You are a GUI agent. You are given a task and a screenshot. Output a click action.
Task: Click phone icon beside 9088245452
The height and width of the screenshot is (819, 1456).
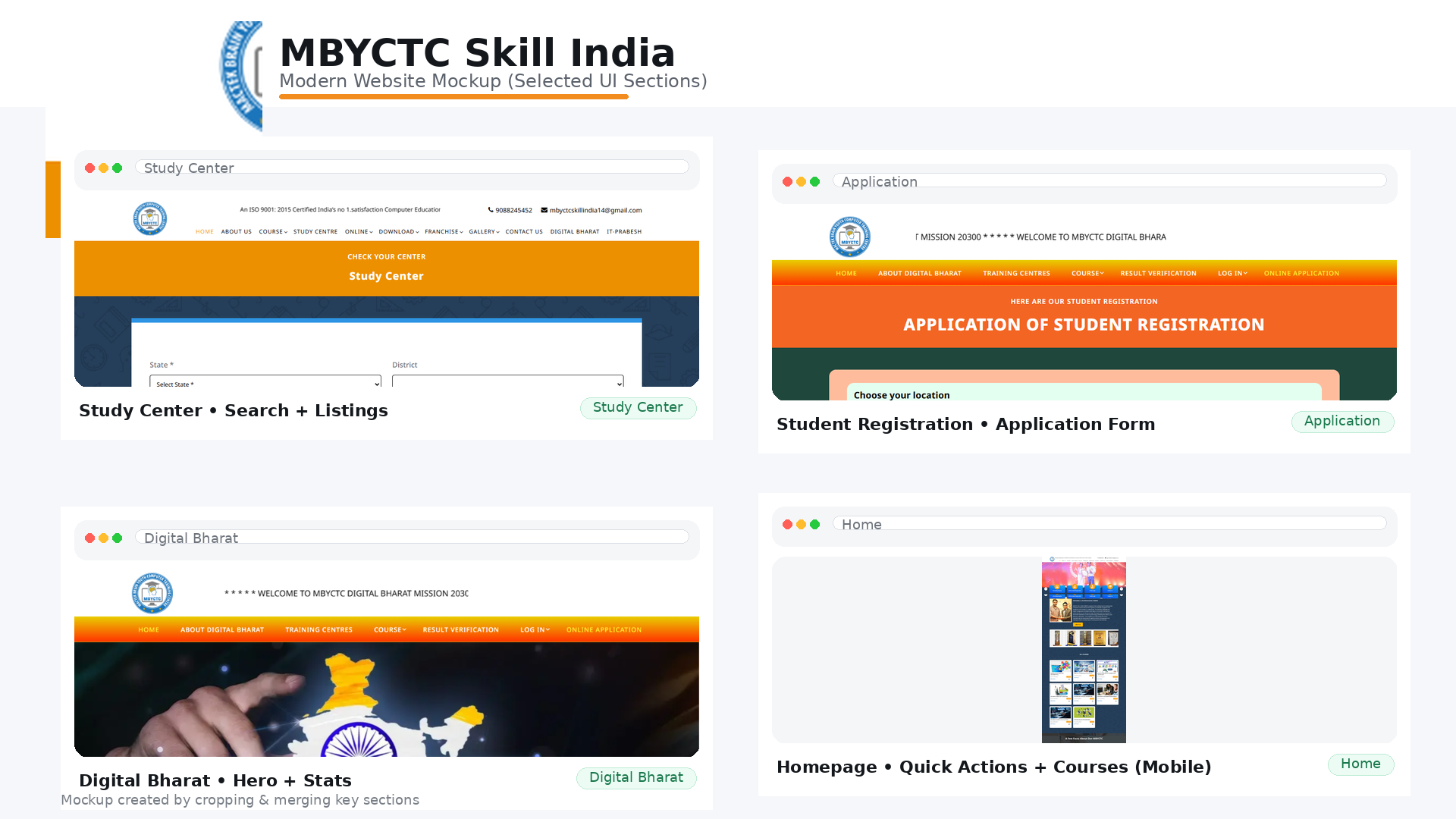point(491,210)
